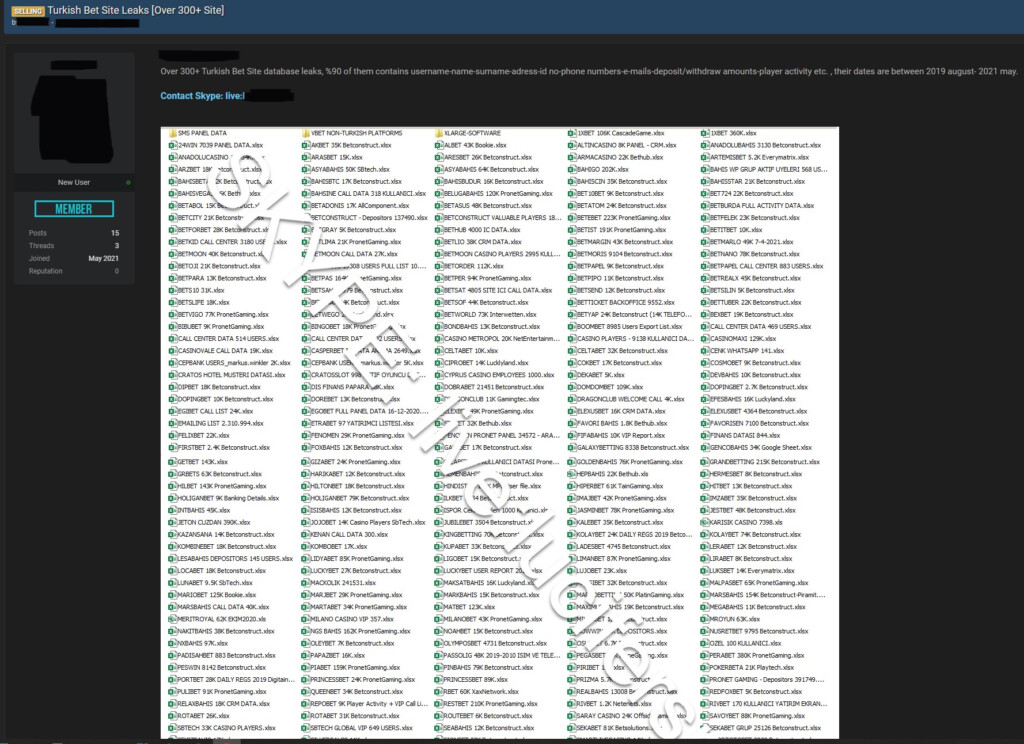Select the ARESBET 26K Betconstruct.xlsx file name

pyautogui.click(x=488, y=157)
